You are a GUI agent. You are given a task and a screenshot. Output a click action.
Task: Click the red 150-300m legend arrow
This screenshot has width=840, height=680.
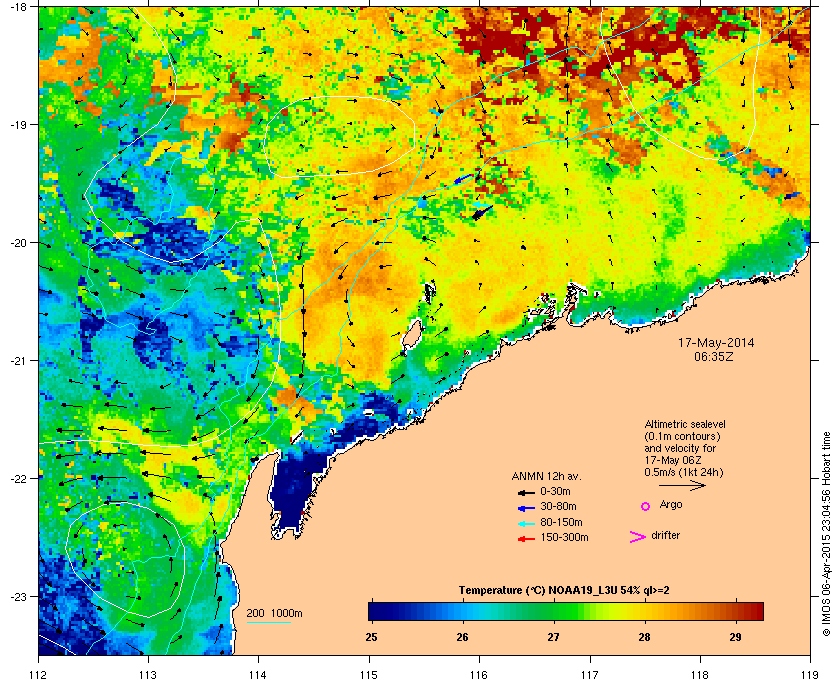(x=526, y=539)
